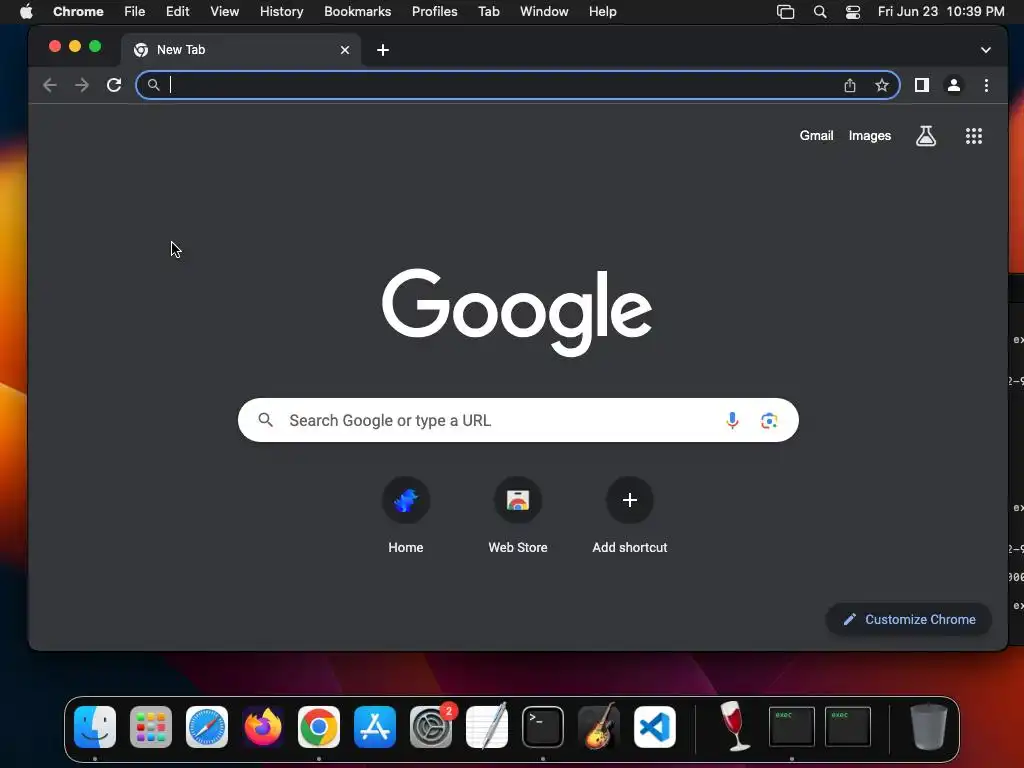The height and width of the screenshot is (768, 1024).
Task: Open the App Store from the Dock
Action: (375, 727)
